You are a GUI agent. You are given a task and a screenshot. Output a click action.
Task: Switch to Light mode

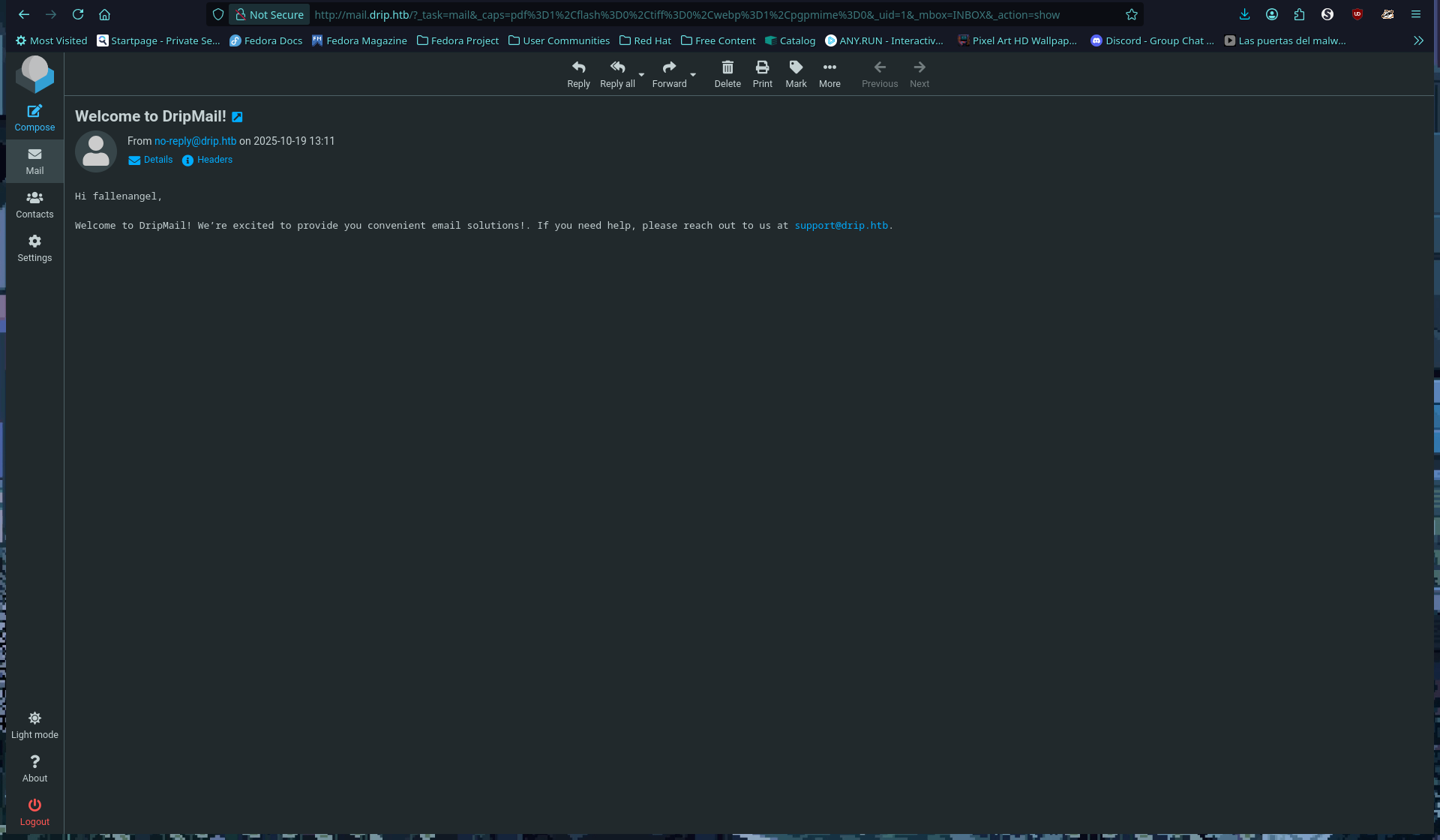pos(34,725)
